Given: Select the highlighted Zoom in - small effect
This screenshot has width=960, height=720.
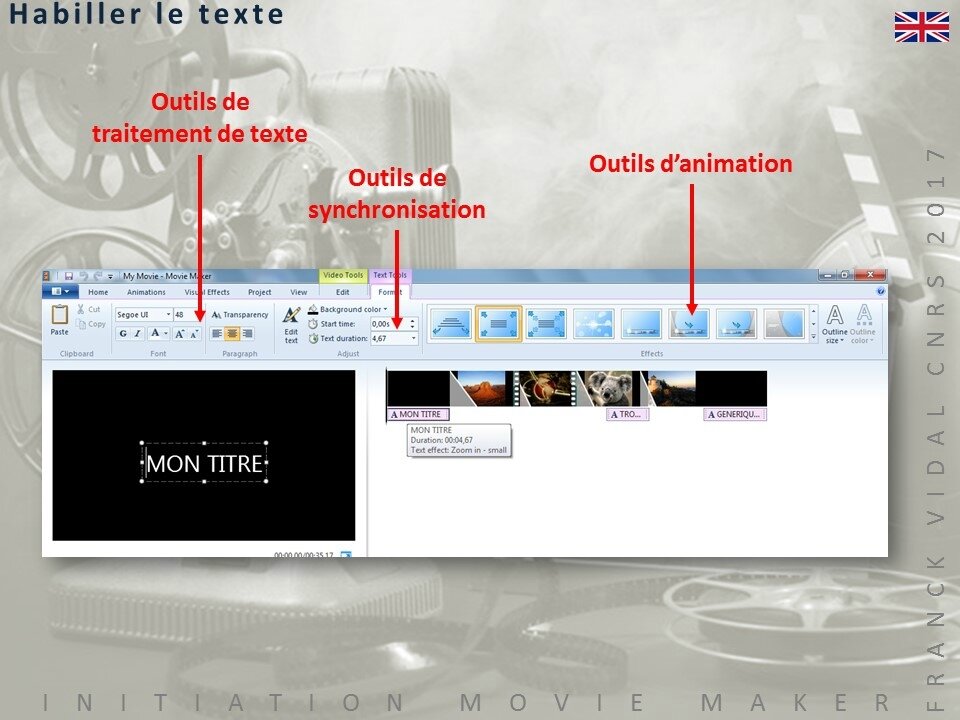Looking at the screenshot, I should pos(498,323).
